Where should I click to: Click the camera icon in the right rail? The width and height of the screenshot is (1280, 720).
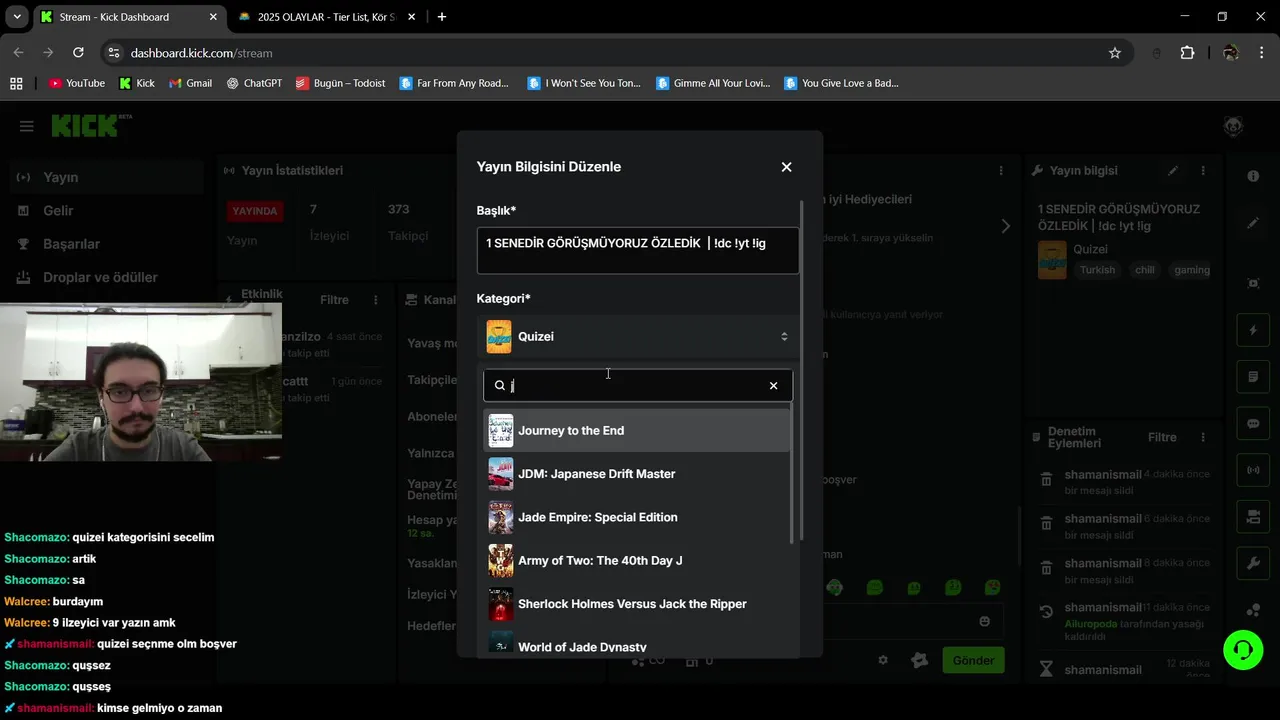[1253, 517]
